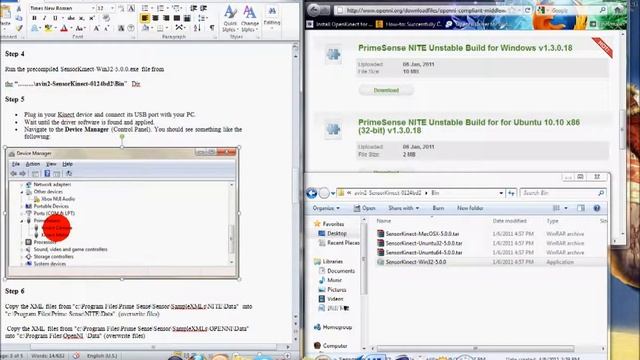640x360 pixels.
Task: Go back in Explorer window
Action: click(311, 193)
